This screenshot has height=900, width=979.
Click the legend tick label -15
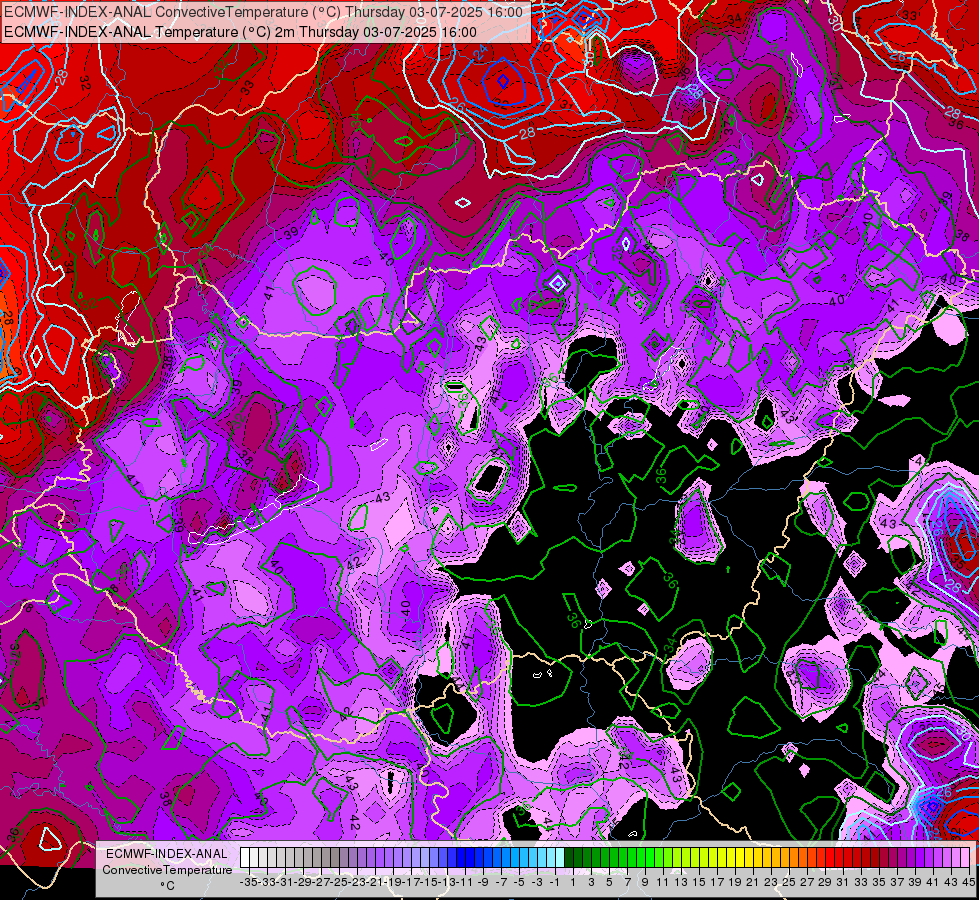(429, 882)
